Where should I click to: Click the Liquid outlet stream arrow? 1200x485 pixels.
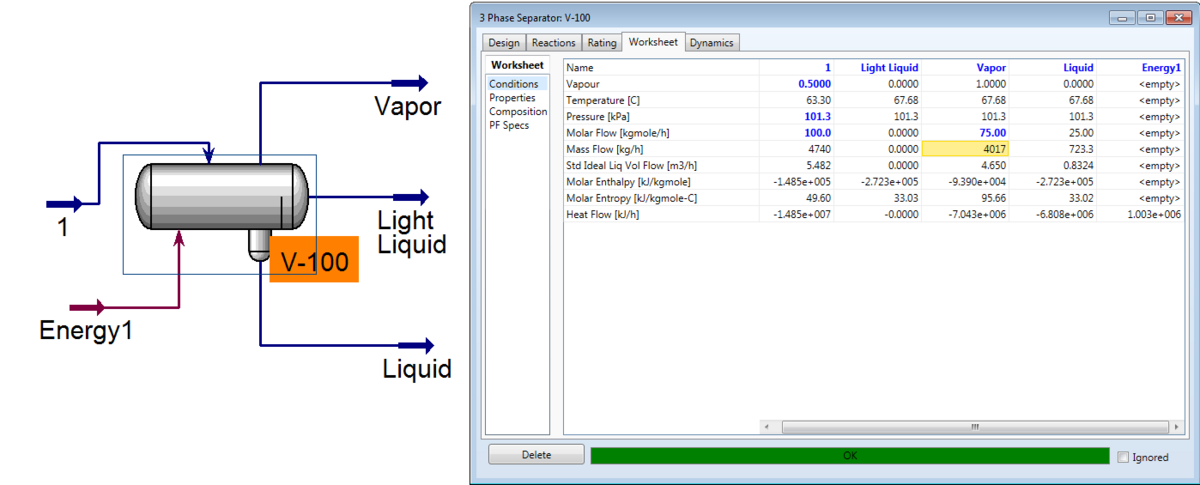click(x=416, y=345)
